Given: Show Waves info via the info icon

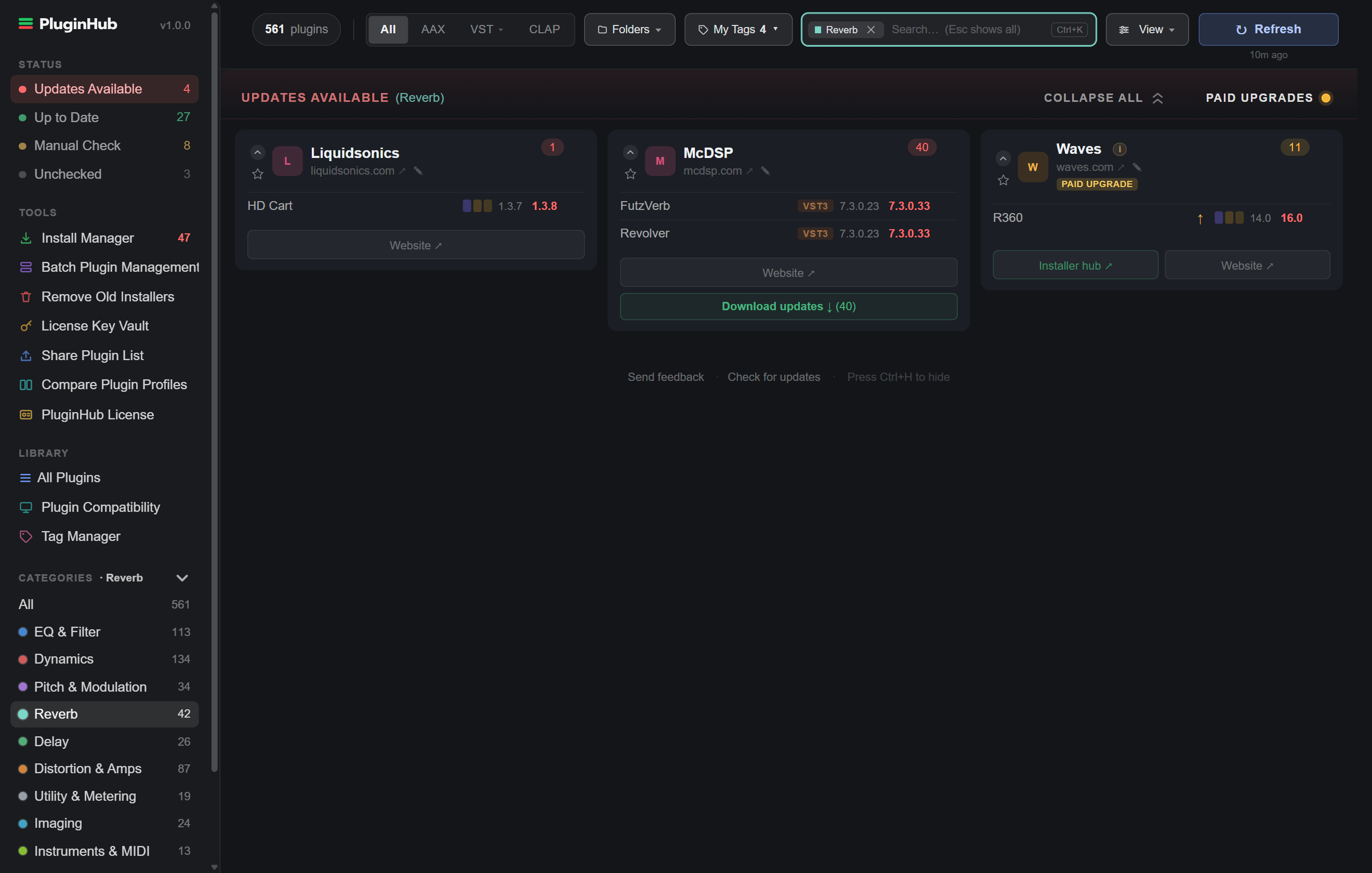Looking at the screenshot, I should (x=1119, y=149).
